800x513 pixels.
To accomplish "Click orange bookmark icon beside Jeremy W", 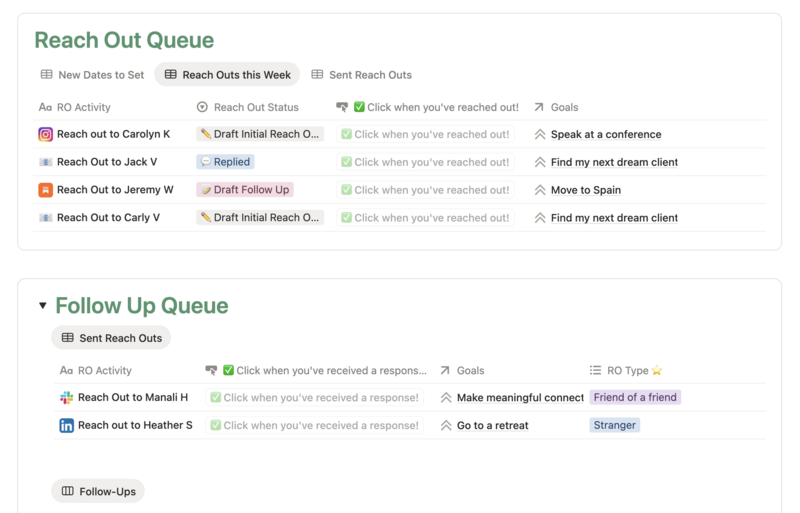I will point(45,190).
